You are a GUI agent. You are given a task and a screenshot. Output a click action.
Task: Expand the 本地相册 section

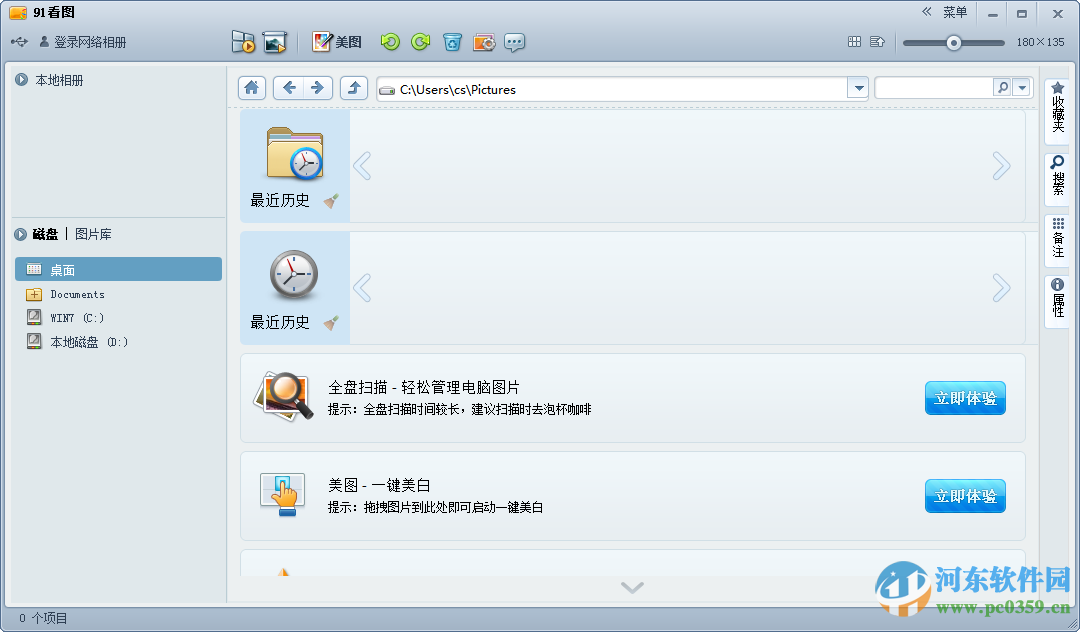tap(21, 80)
